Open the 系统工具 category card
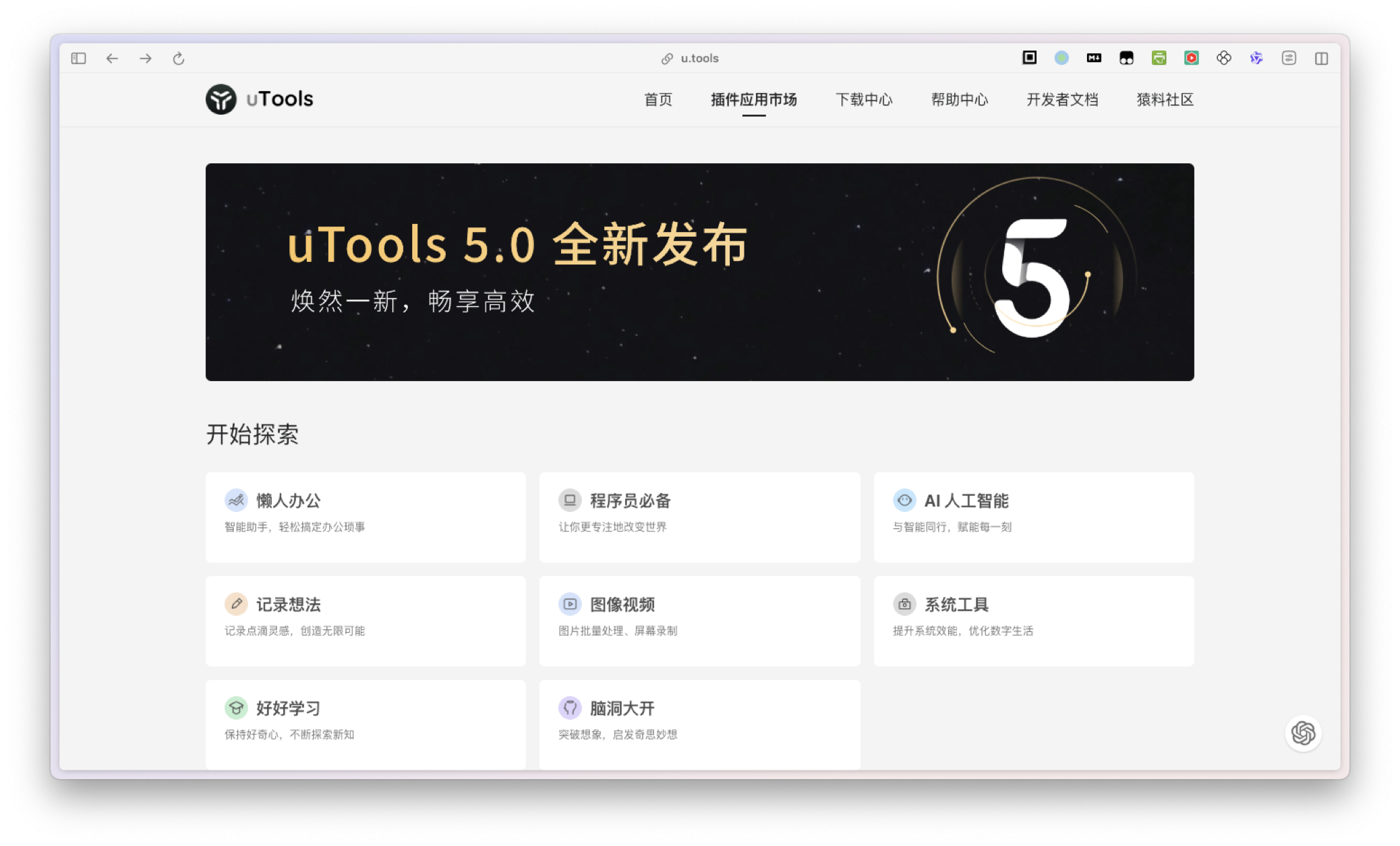Viewport: 1400px width, 846px height. pos(1033,621)
